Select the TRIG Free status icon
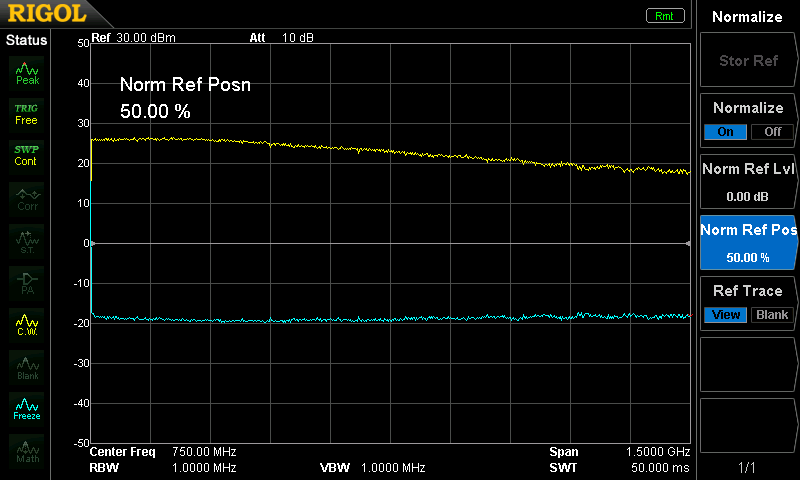The height and width of the screenshot is (480, 800). point(27,113)
